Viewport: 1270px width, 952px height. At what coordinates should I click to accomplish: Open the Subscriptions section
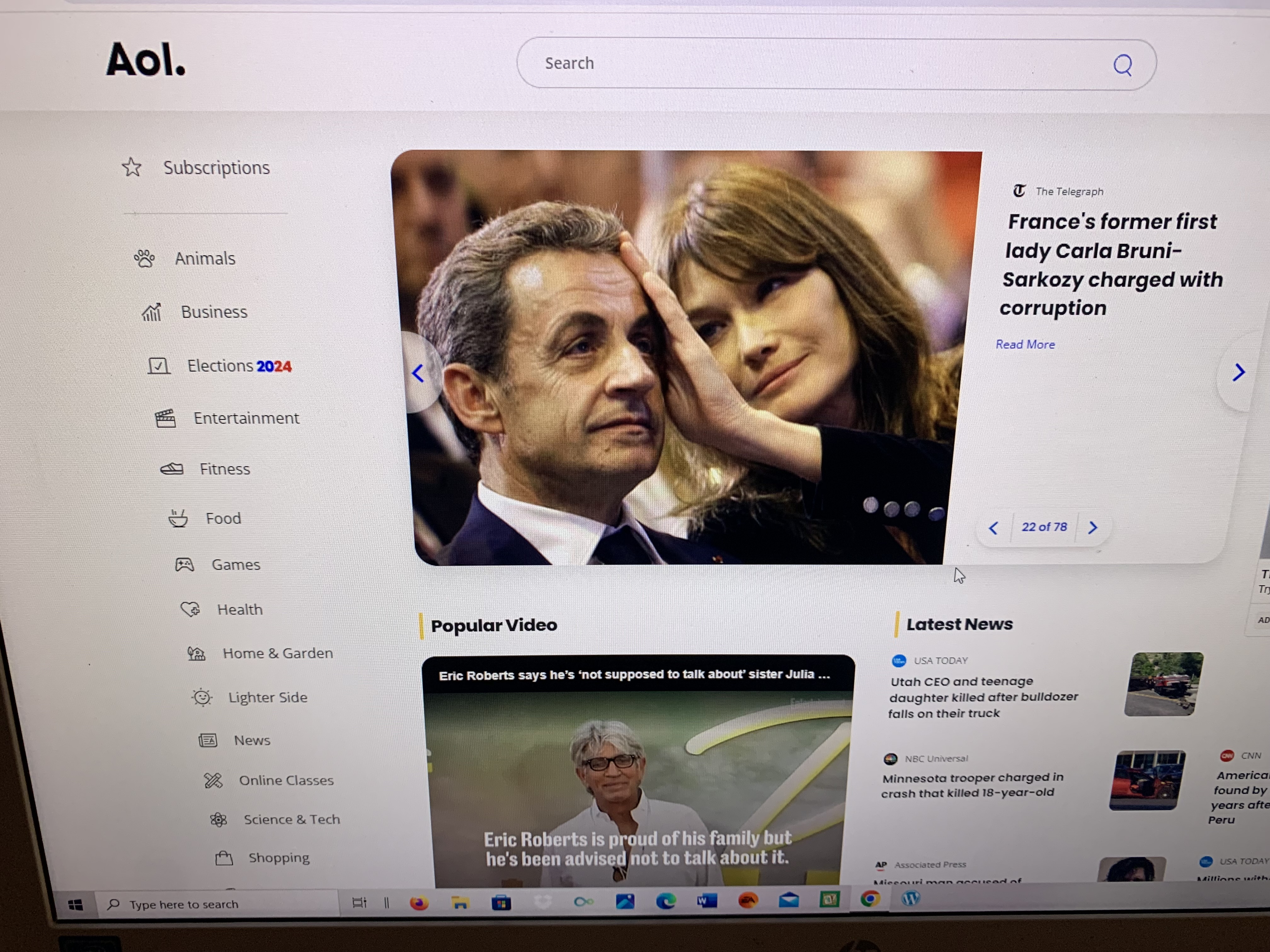click(x=216, y=167)
